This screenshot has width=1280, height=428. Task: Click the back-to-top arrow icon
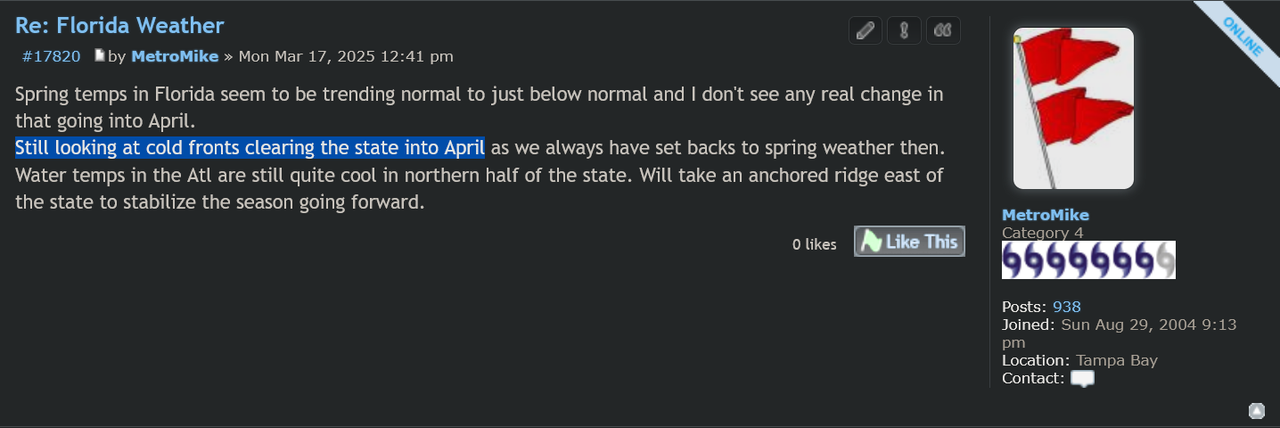pos(1256,411)
